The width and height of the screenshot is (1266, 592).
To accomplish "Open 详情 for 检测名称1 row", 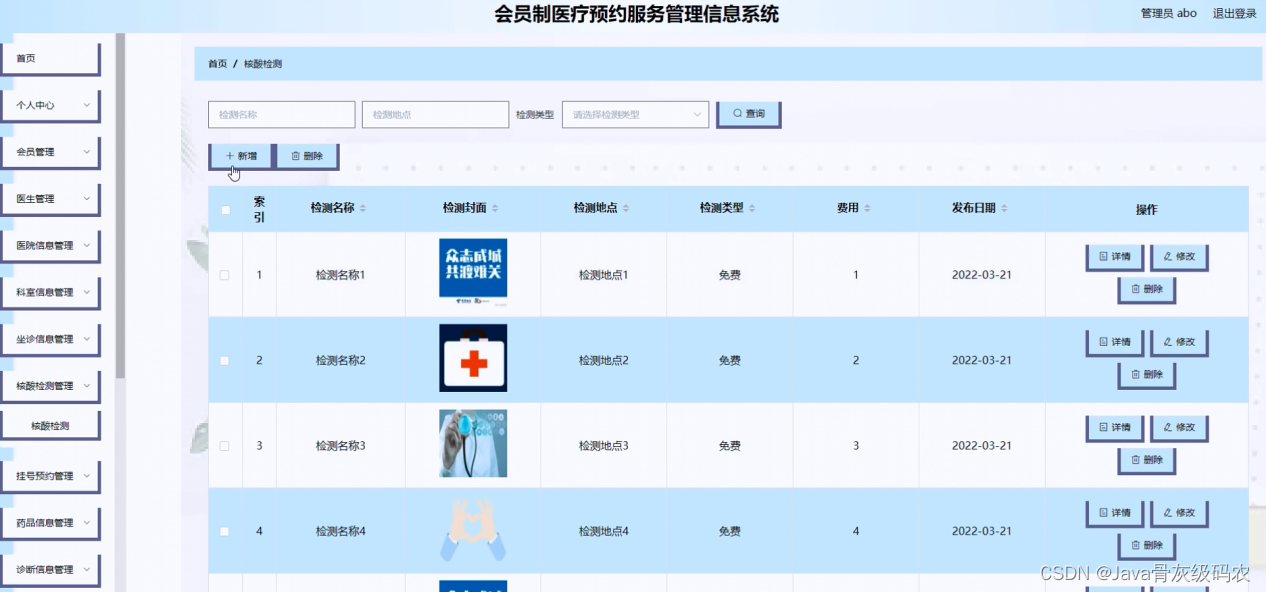I will pos(1114,257).
